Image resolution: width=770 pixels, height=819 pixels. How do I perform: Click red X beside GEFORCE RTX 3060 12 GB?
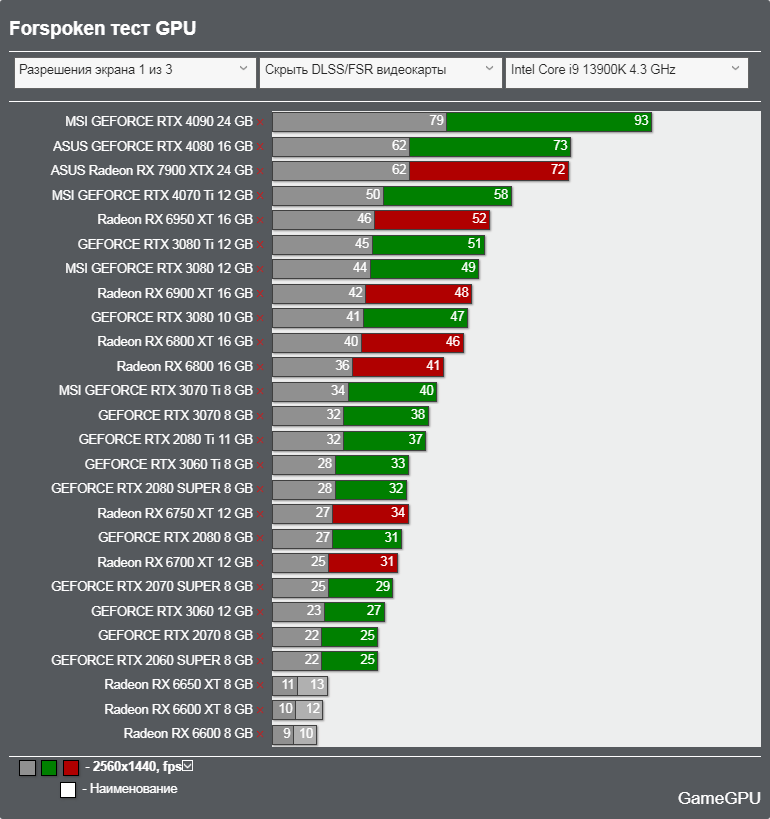[x=260, y=612]
